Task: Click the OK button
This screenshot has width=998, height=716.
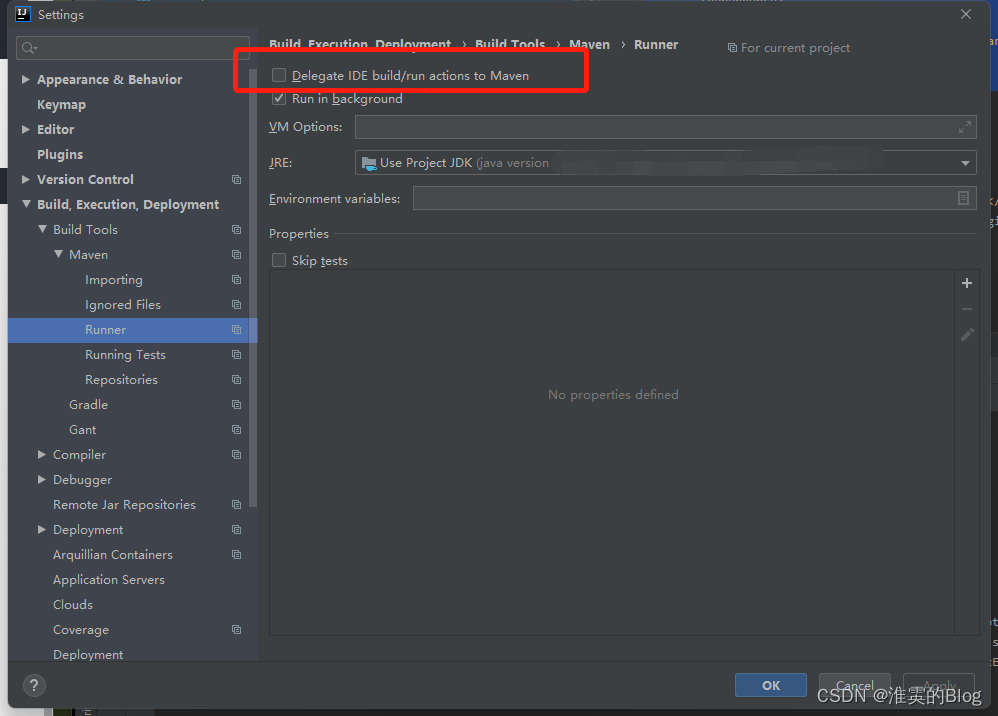Action: tap(771, 685)
